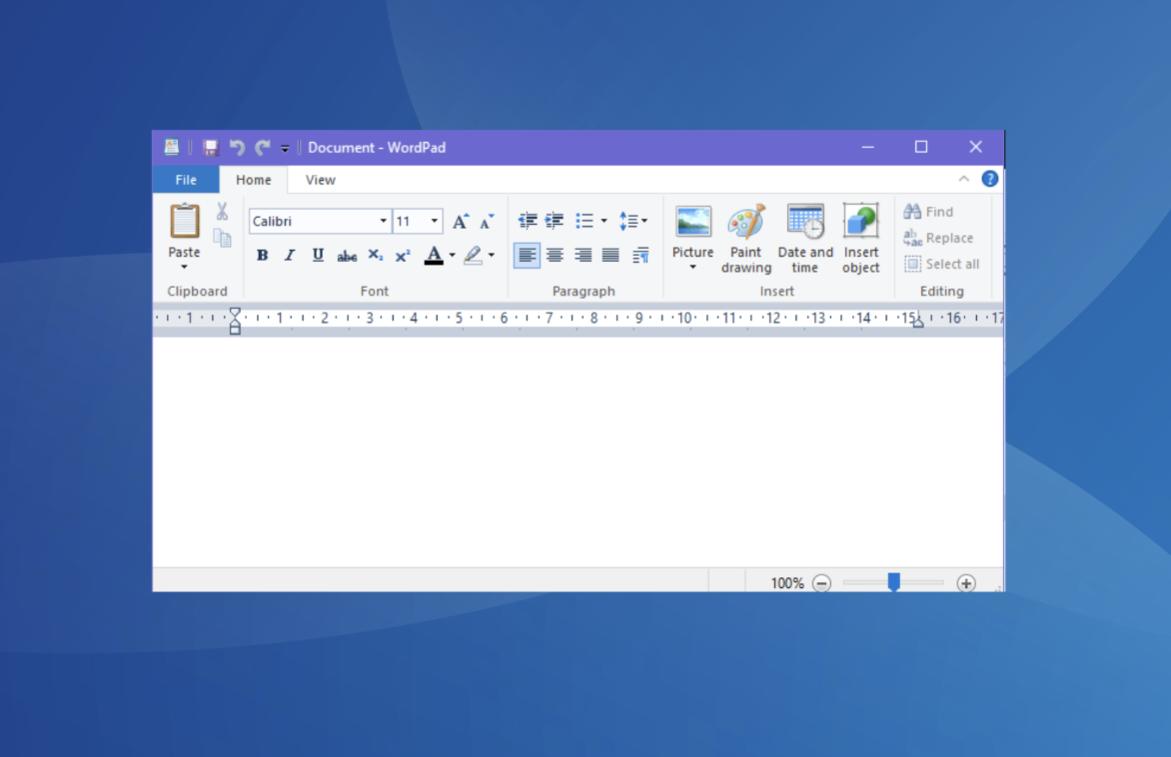This screenshot has height=757, width=1171.
Task: Collapse the ribbon with the chevron
Action: (963, 179)
